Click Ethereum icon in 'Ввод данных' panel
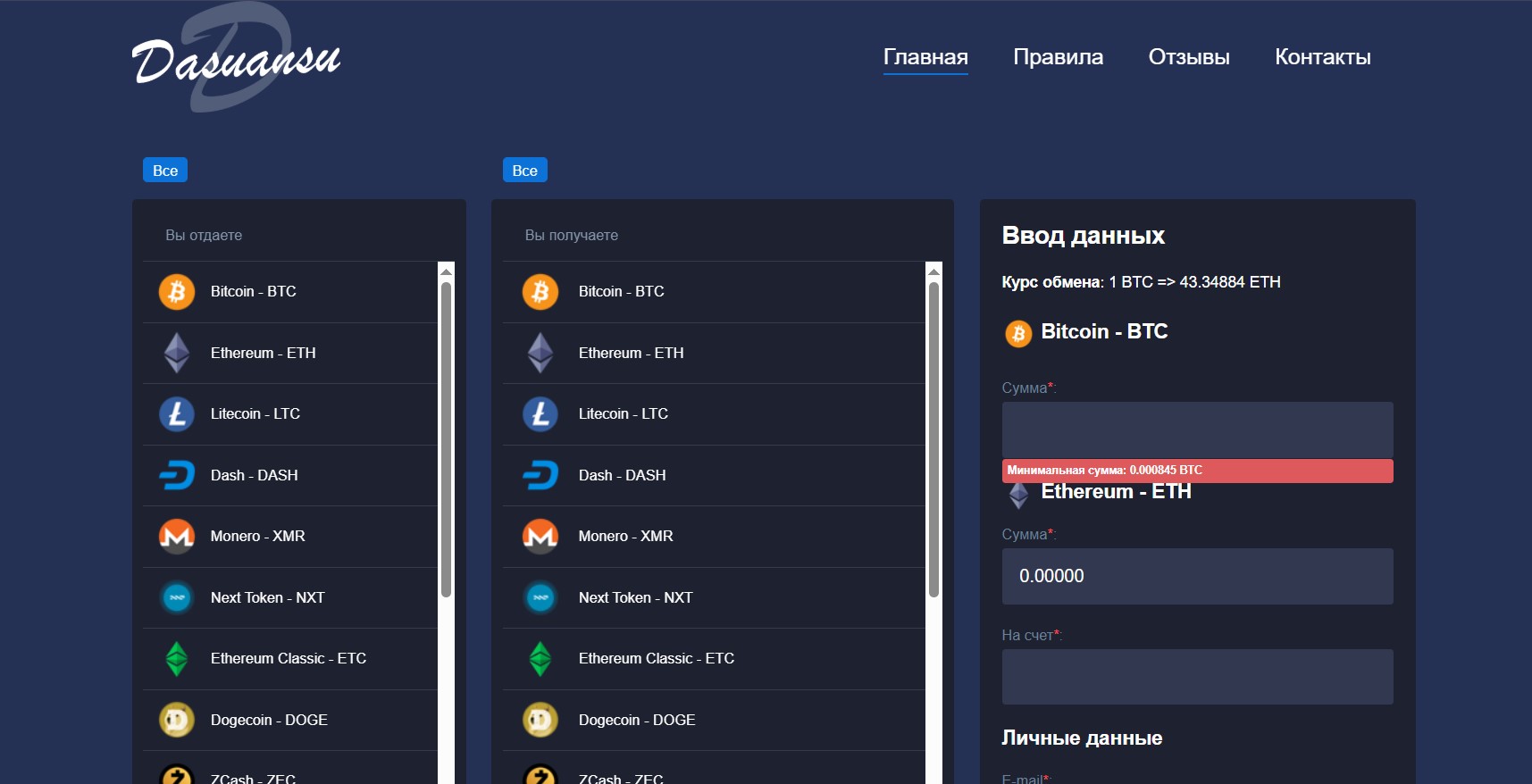This screenshot has width=1532, height=784. [1018, 496]
